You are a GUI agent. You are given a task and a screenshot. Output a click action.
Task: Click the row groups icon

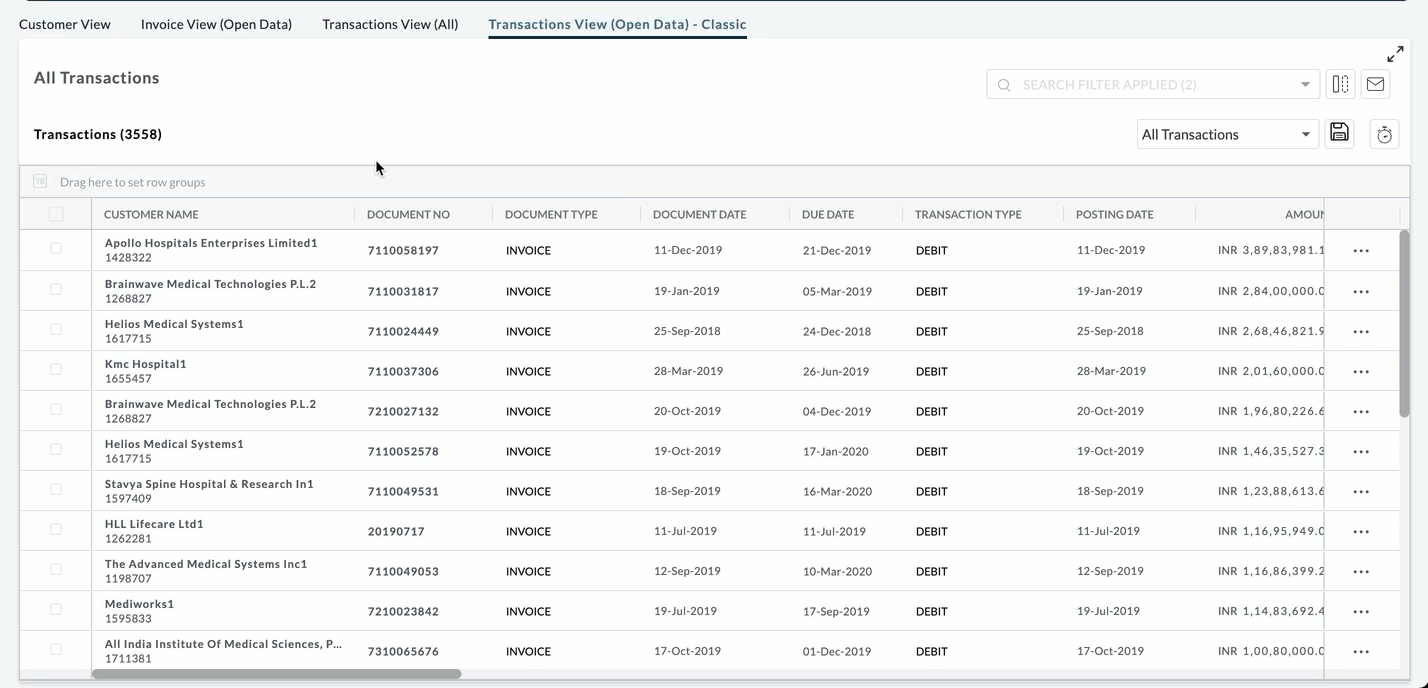pos(40,181)
